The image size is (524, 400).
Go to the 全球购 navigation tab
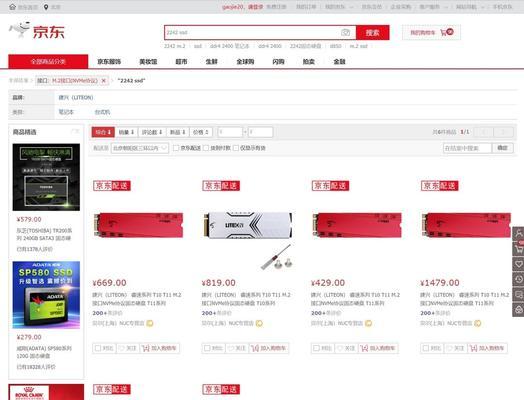click(x=245, y=61)
